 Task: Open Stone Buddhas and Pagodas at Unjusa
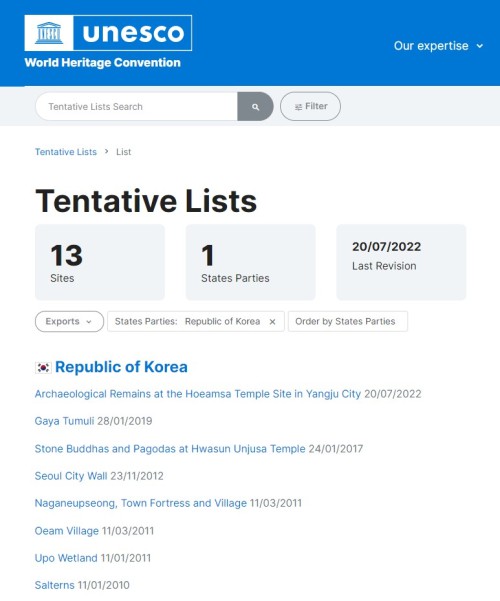coord(170,448)
